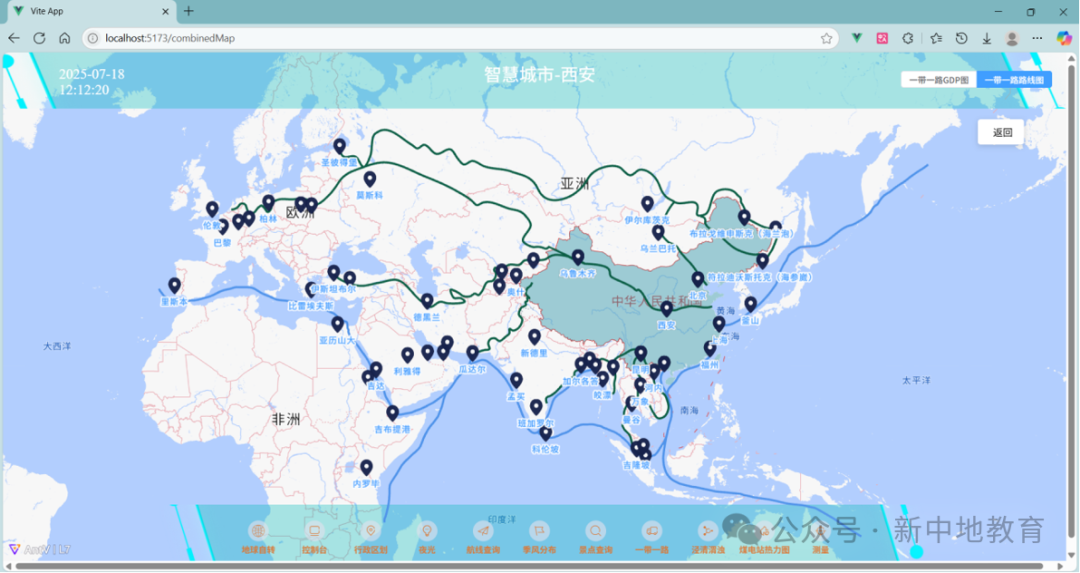Image resolution: width=1080 pixels, height=573 pixels.
Task: Toggle the 夜光 night light icon
Action: click(x=427, y=531)
